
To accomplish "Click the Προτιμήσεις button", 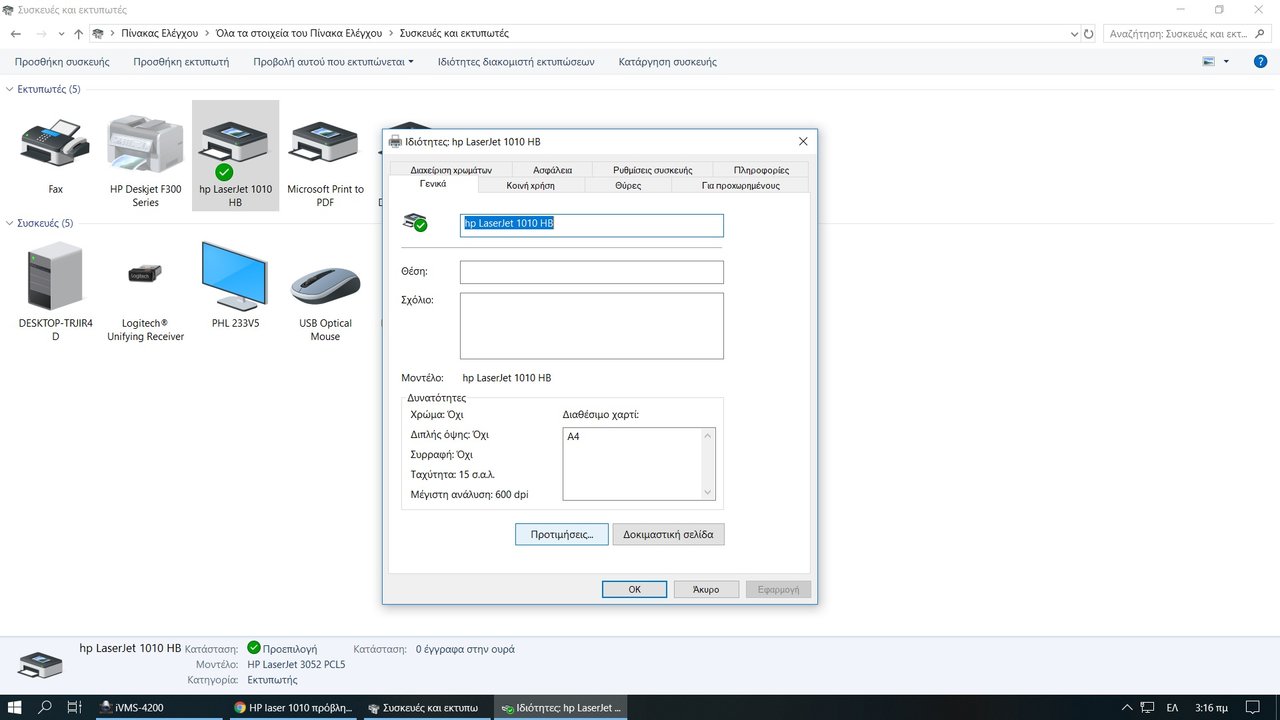I will click(x=562, y=534).
